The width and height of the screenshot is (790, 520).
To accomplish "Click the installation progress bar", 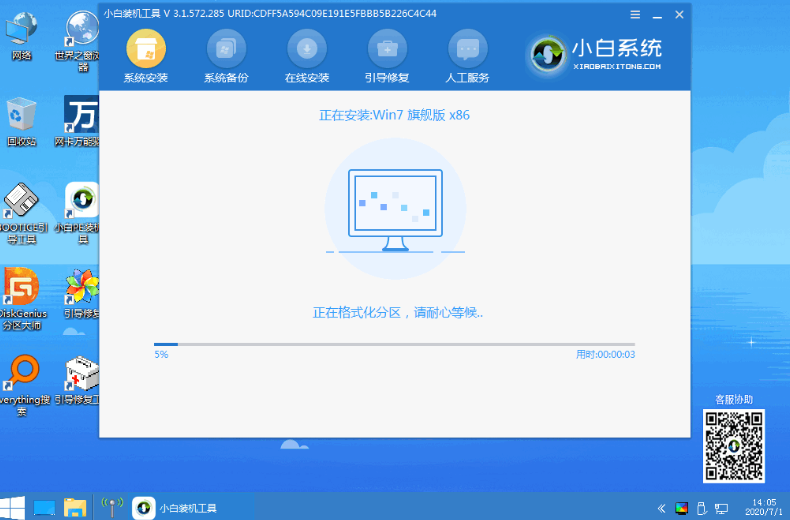I will (x=394, y=344).
